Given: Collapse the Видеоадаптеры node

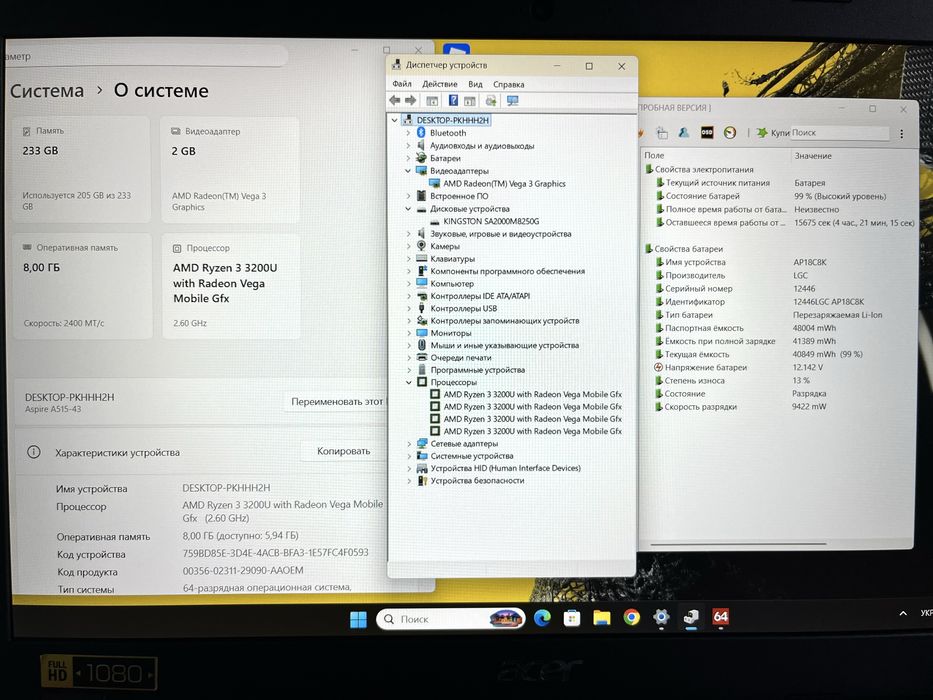Looking at the screenshot, I should click(x=408, y=171).
